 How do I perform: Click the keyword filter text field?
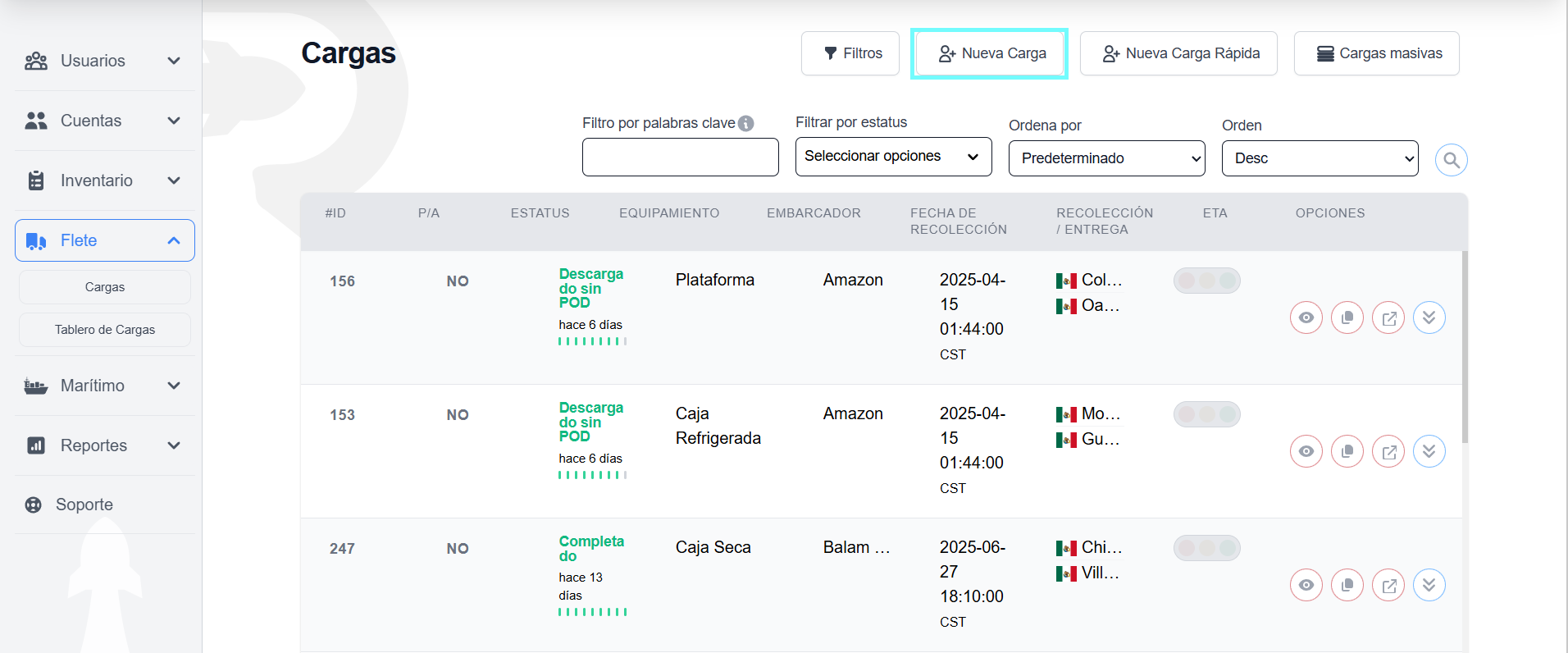(x=680, y=157)
